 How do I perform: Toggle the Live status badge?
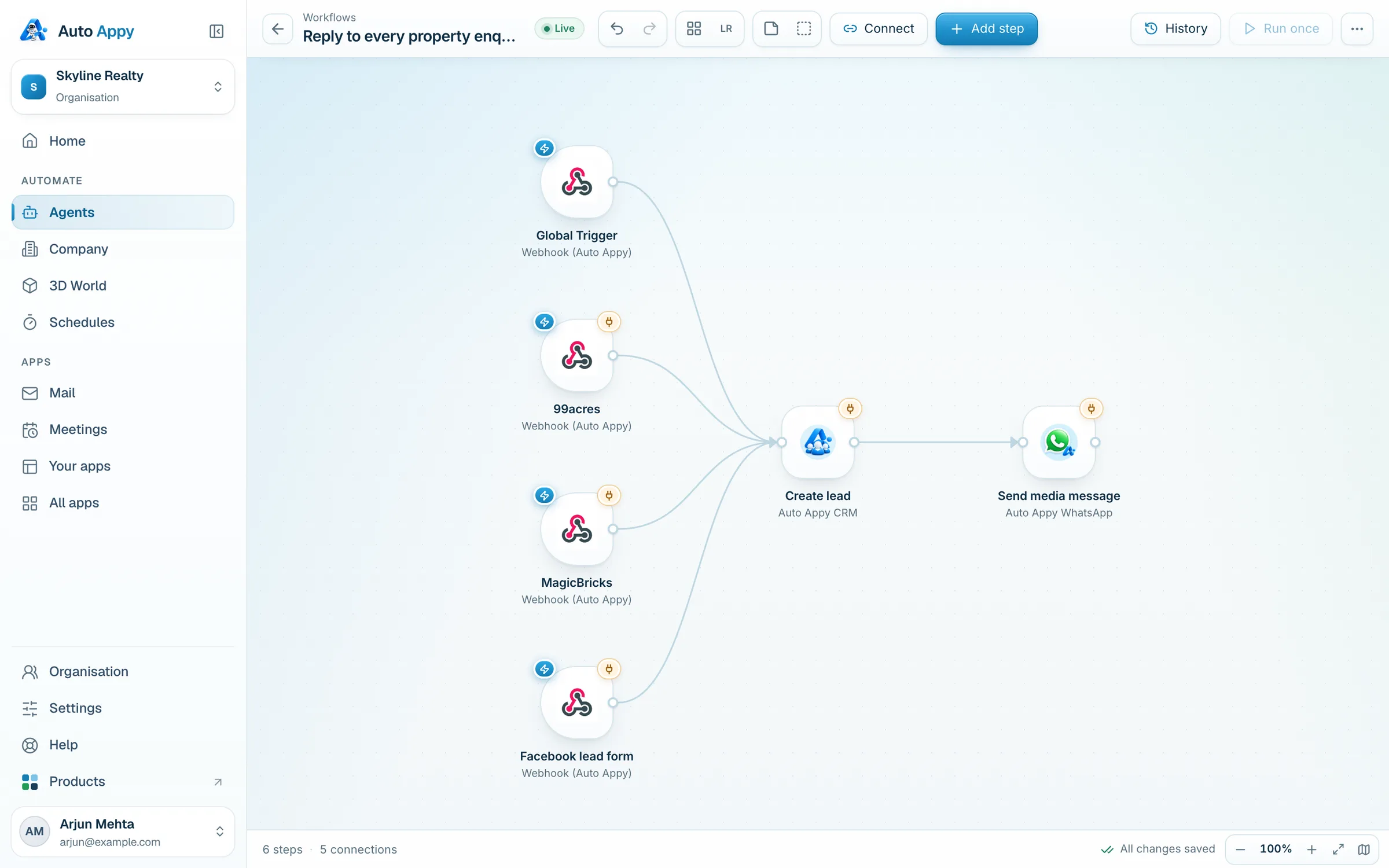[x=559, y=28]
